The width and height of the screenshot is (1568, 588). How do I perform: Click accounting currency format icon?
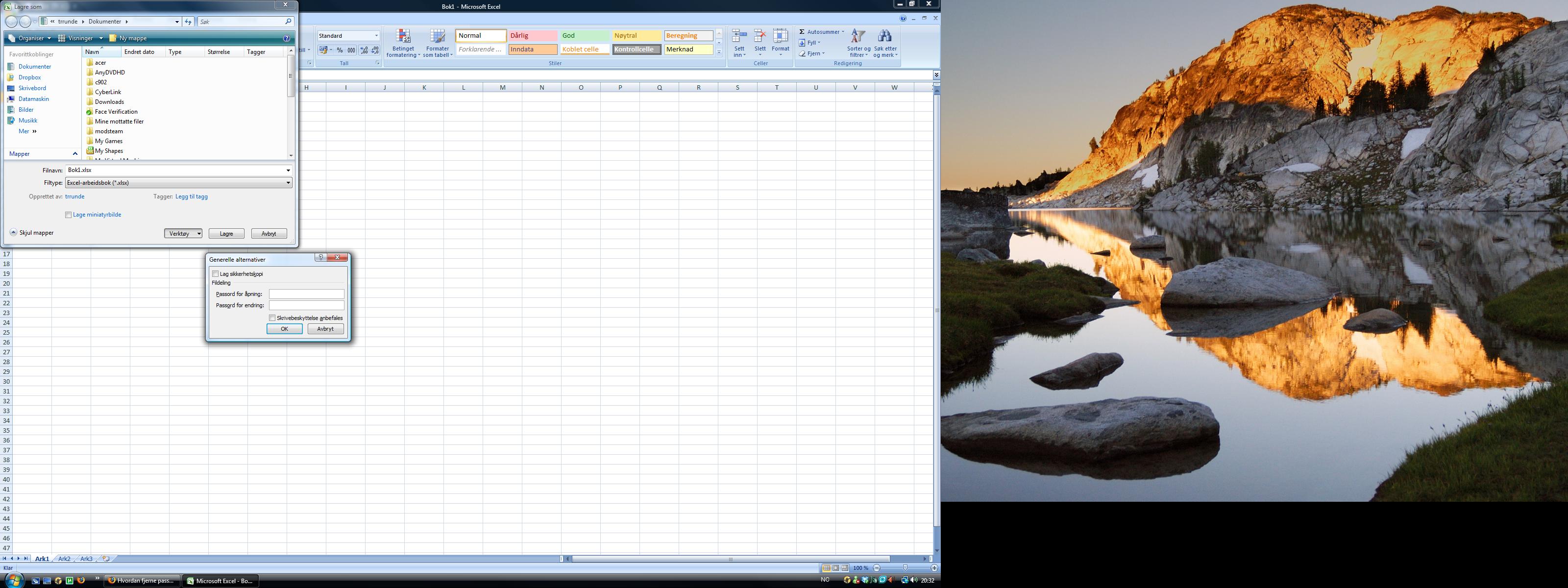click(323, 50)
